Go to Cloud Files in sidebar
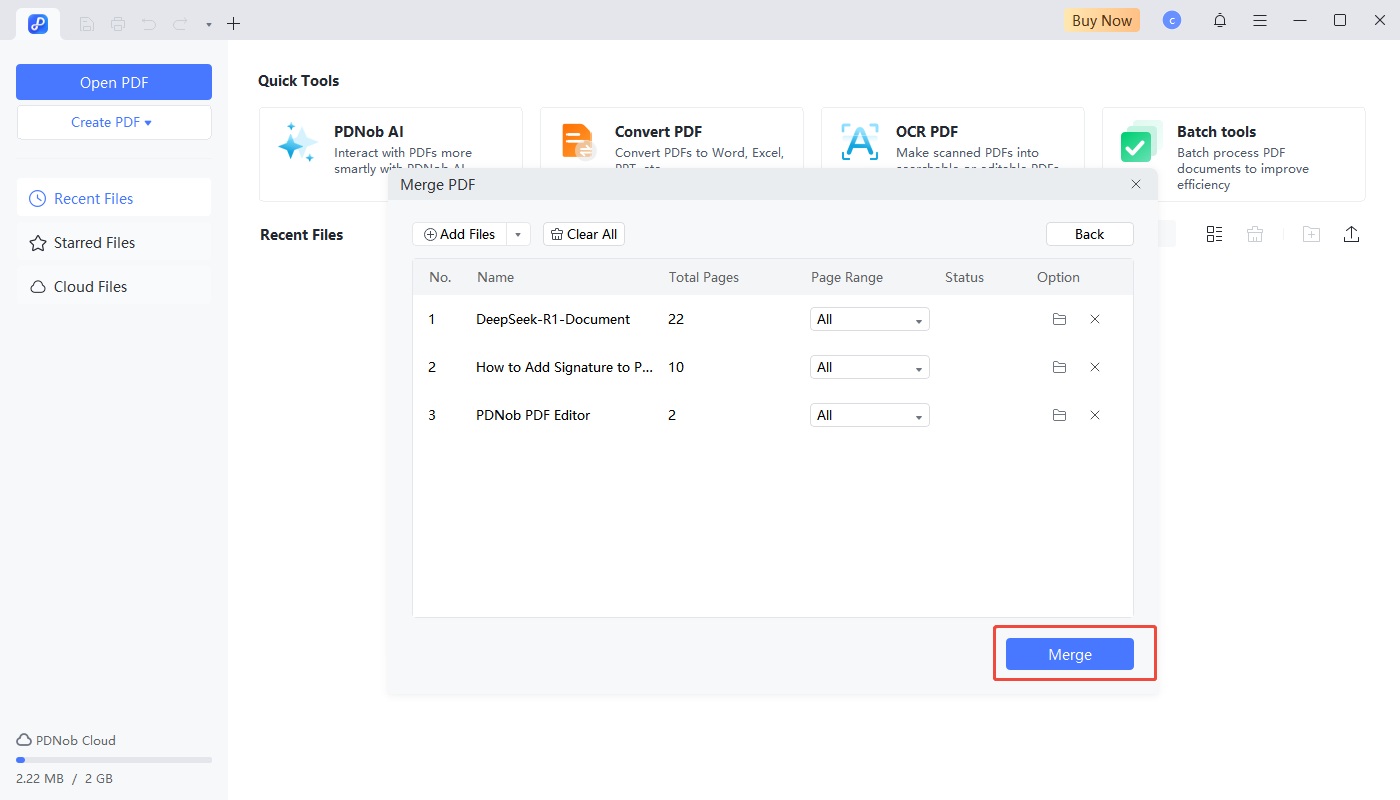 (x=90, y=287)
